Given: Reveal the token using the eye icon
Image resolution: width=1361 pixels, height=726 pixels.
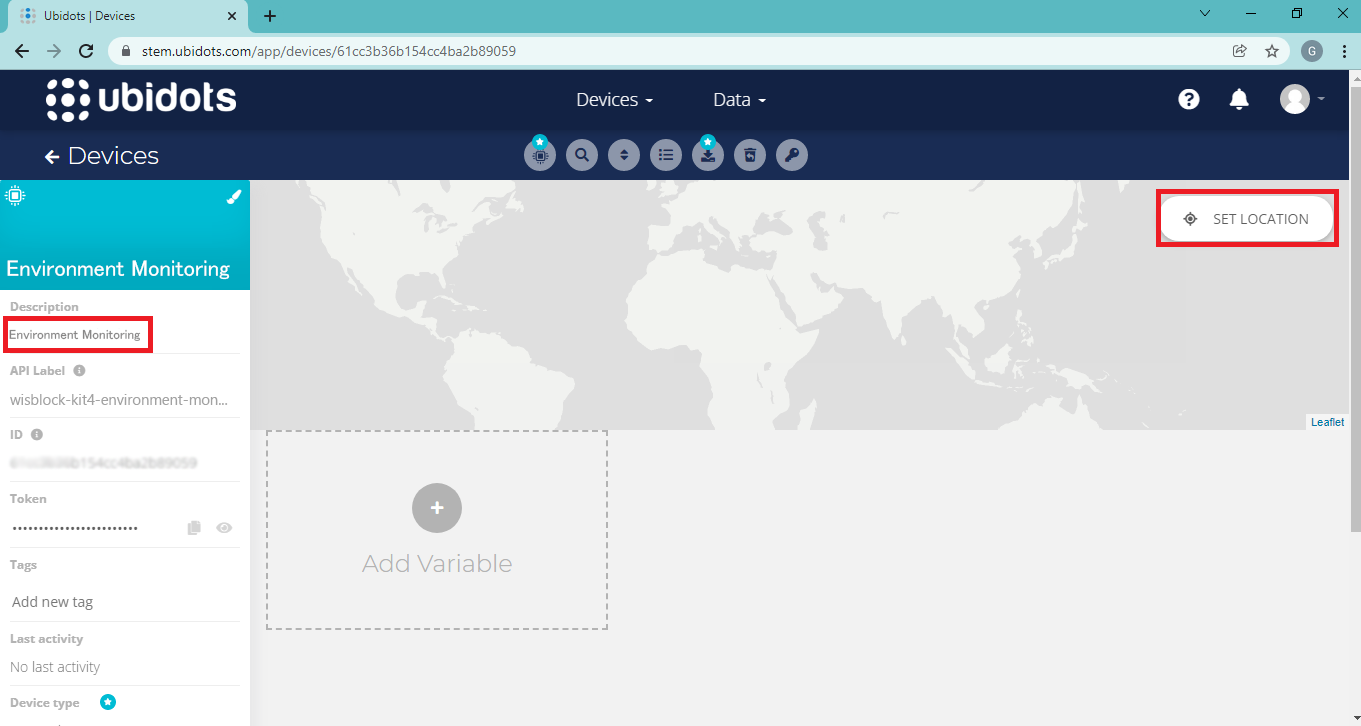Looking at the screenshot, I should pyautogui.click(x=224, y=528).
